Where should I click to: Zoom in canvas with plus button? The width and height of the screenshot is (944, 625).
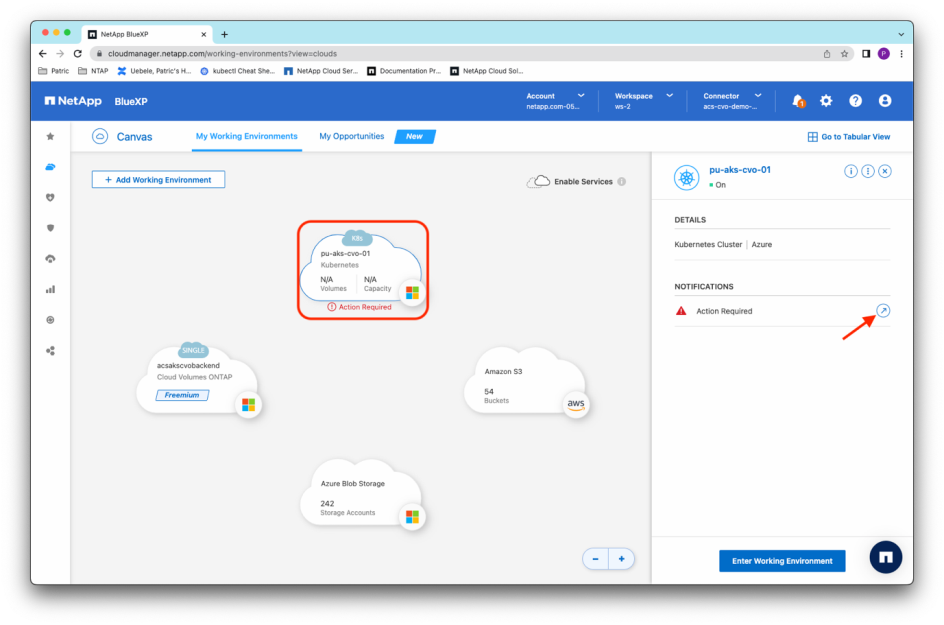pyautogui.click(x=621, y=559)
